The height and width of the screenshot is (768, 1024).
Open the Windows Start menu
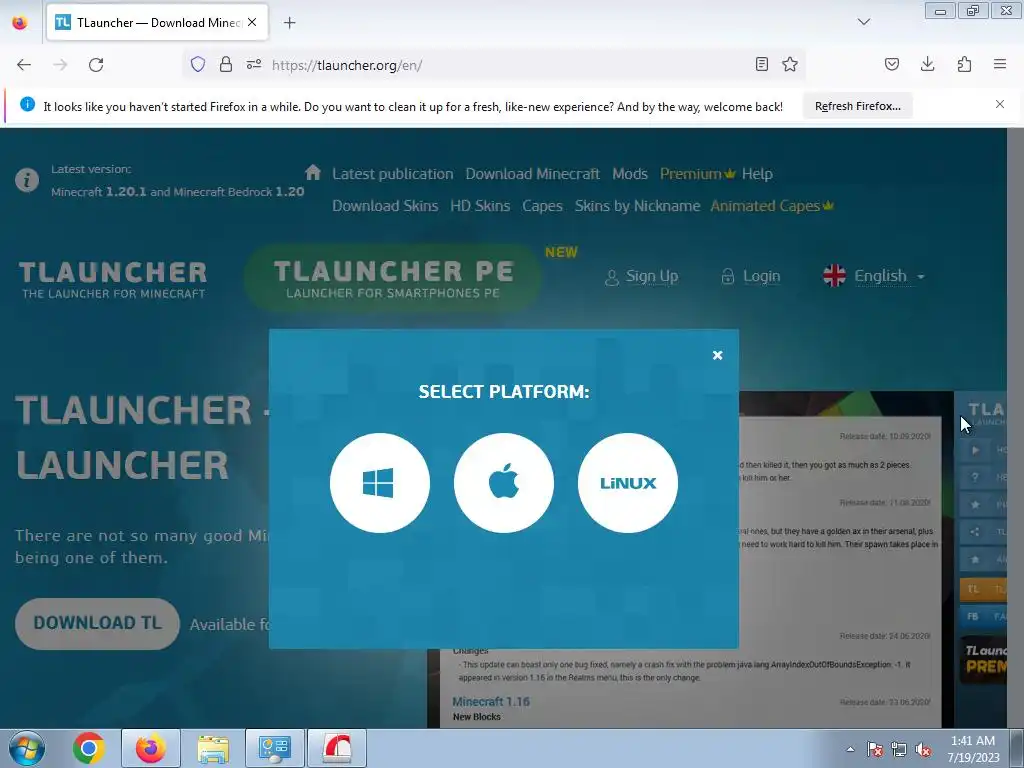26,748
